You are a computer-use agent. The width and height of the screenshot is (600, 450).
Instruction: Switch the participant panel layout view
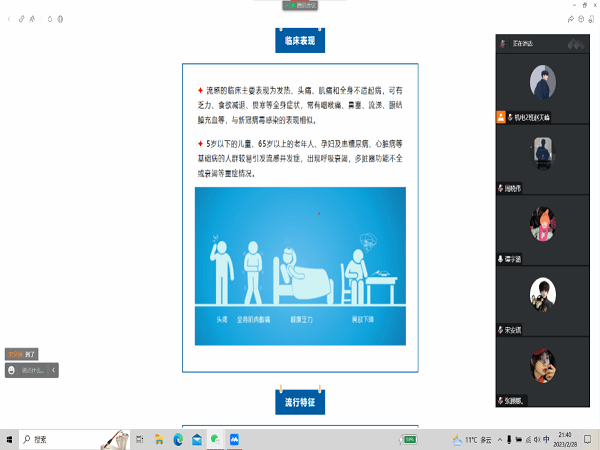coord(574,44)
